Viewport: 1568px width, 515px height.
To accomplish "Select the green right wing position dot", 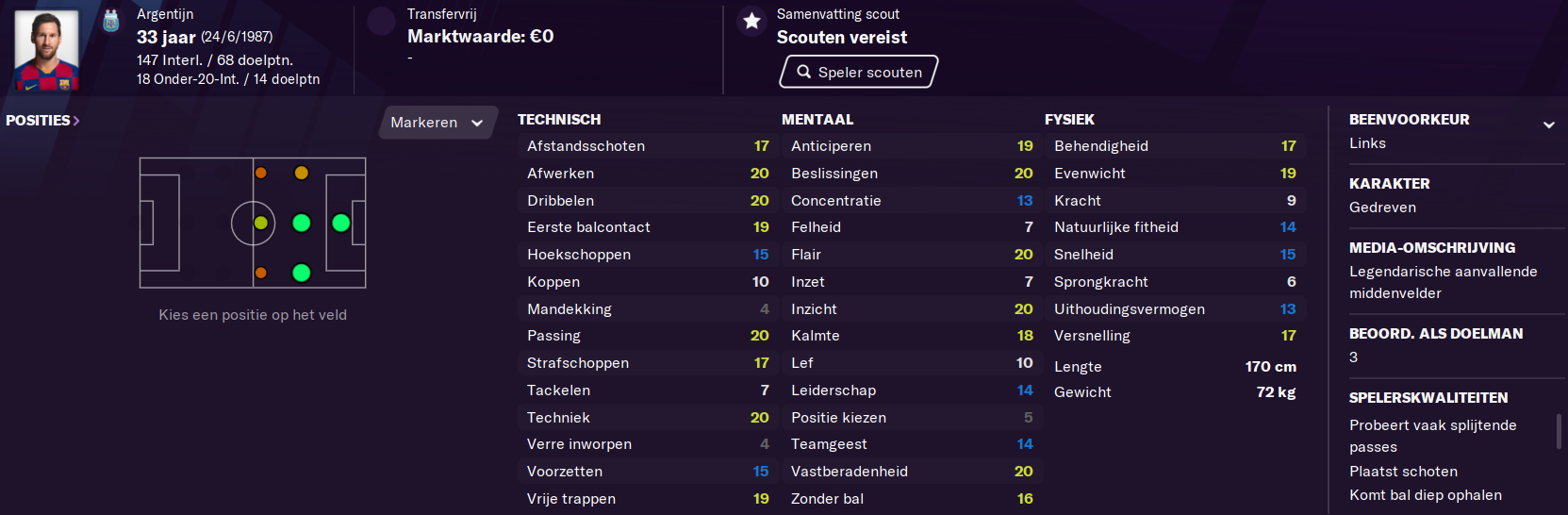I will tap(302, 273).
